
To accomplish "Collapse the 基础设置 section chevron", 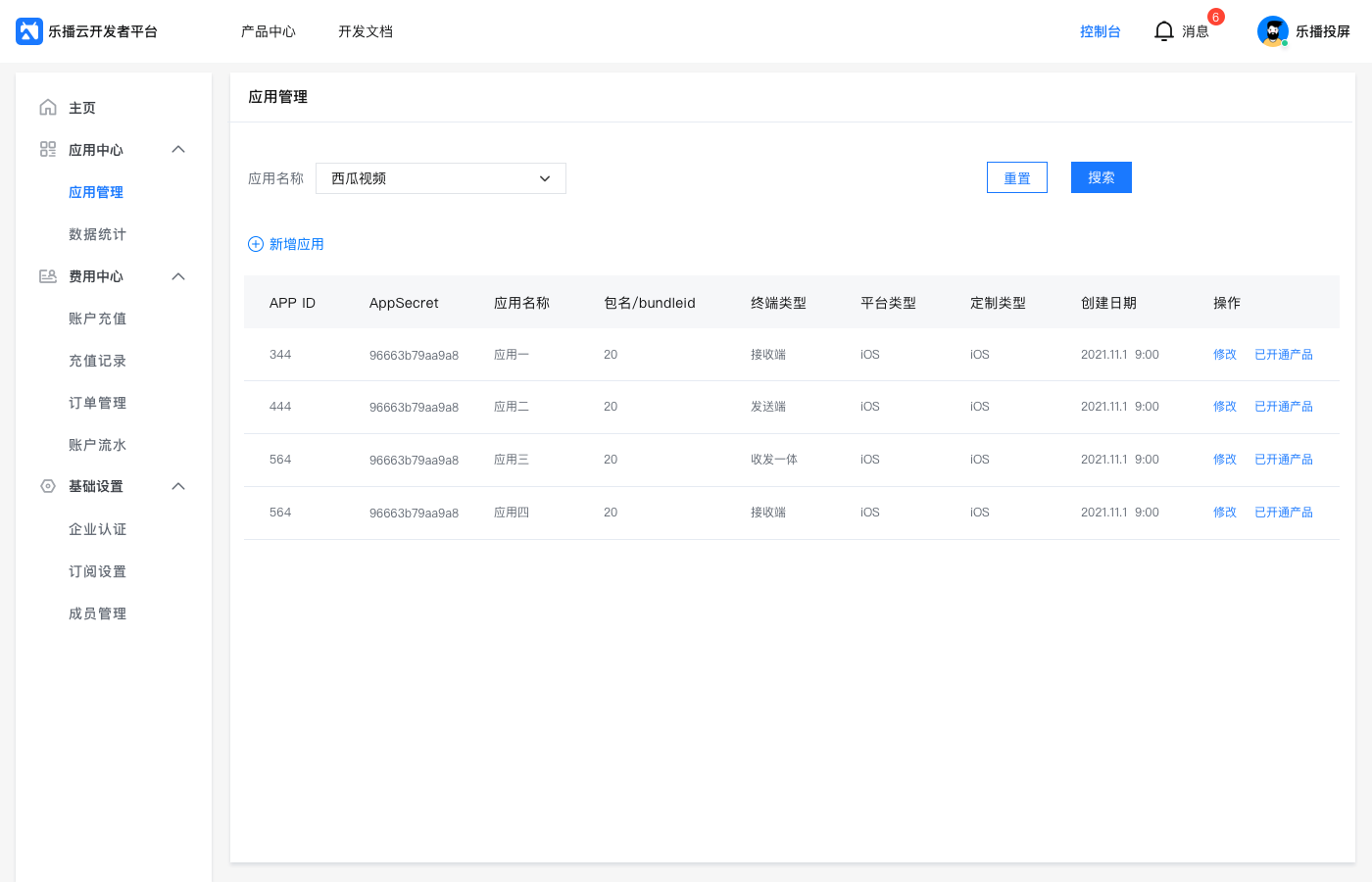I will [x=178, y=486].
